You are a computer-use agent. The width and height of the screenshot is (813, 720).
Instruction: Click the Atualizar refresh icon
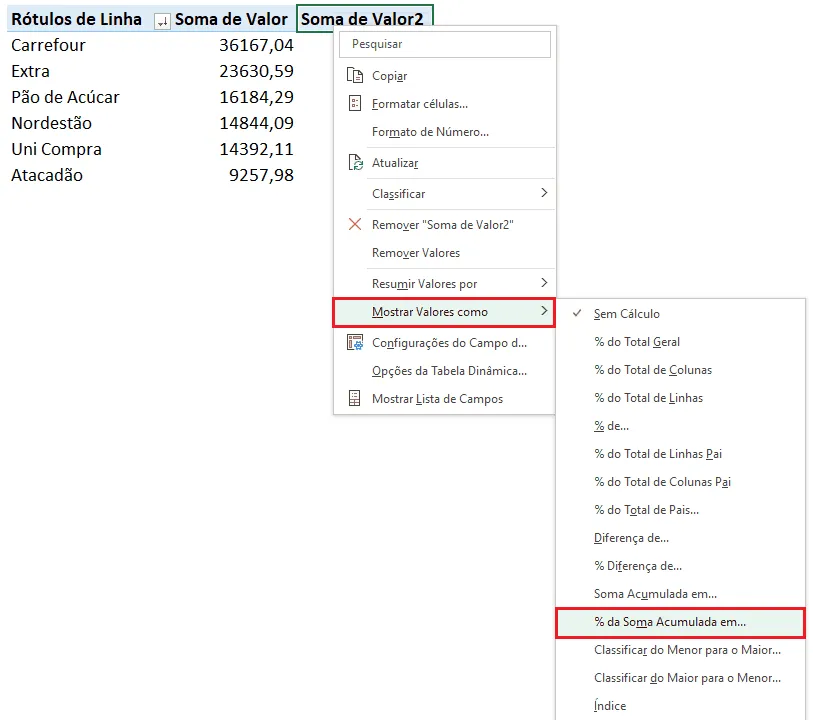[x=355, y=163]
